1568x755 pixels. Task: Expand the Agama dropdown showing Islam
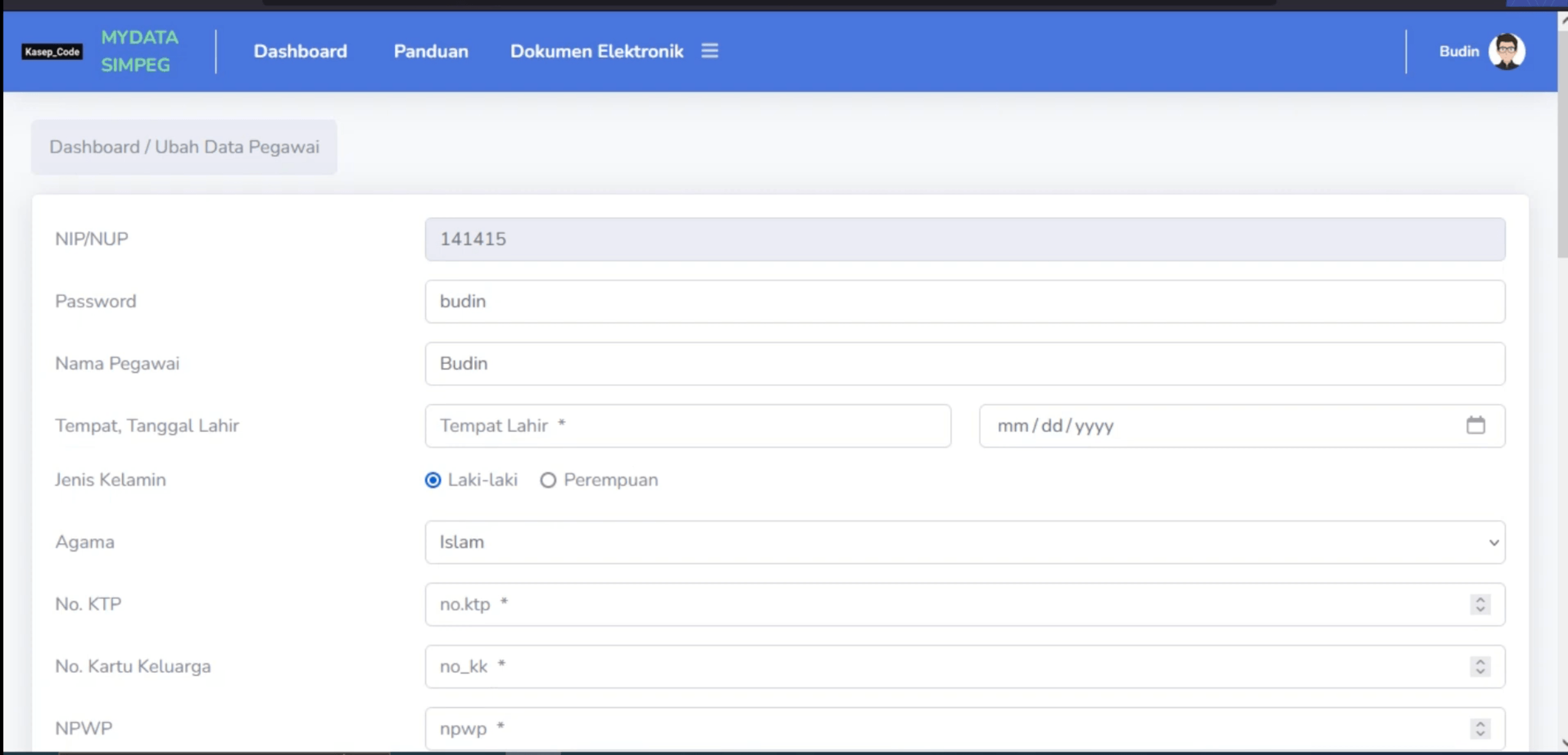tap(965, 543)
